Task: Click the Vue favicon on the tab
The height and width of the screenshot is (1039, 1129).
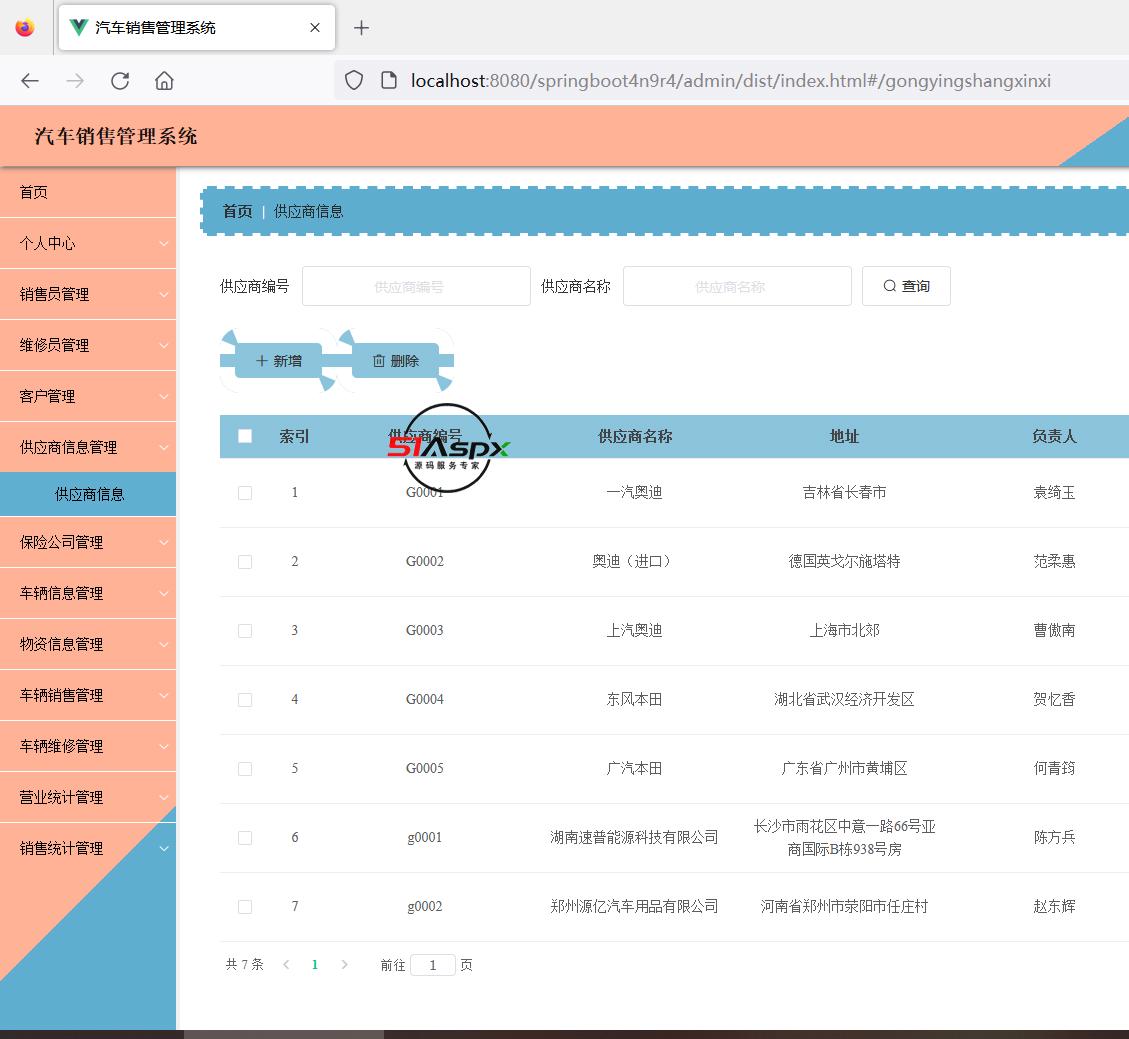Action: coord(78,27)
